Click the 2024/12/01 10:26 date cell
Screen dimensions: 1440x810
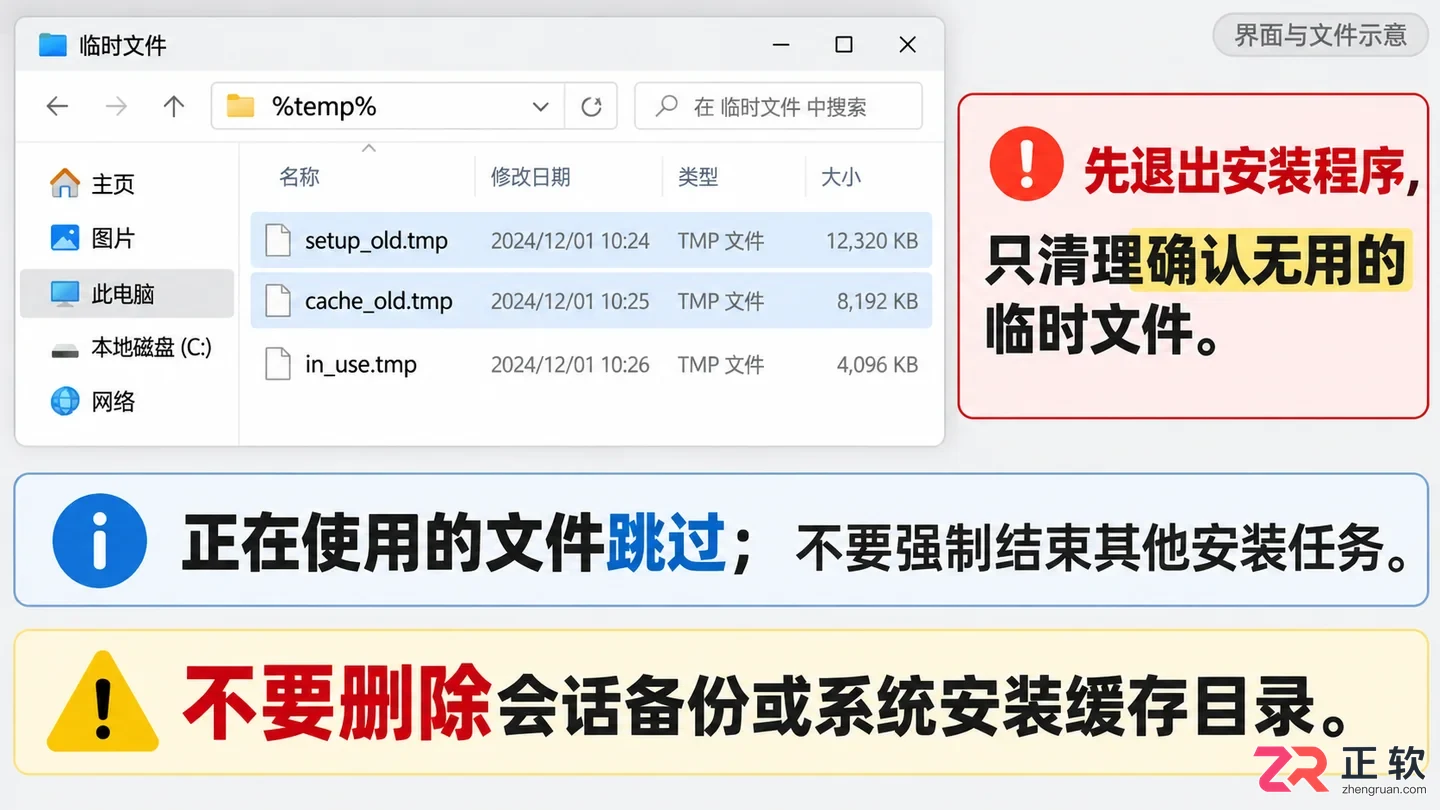(x=570, y=365)
